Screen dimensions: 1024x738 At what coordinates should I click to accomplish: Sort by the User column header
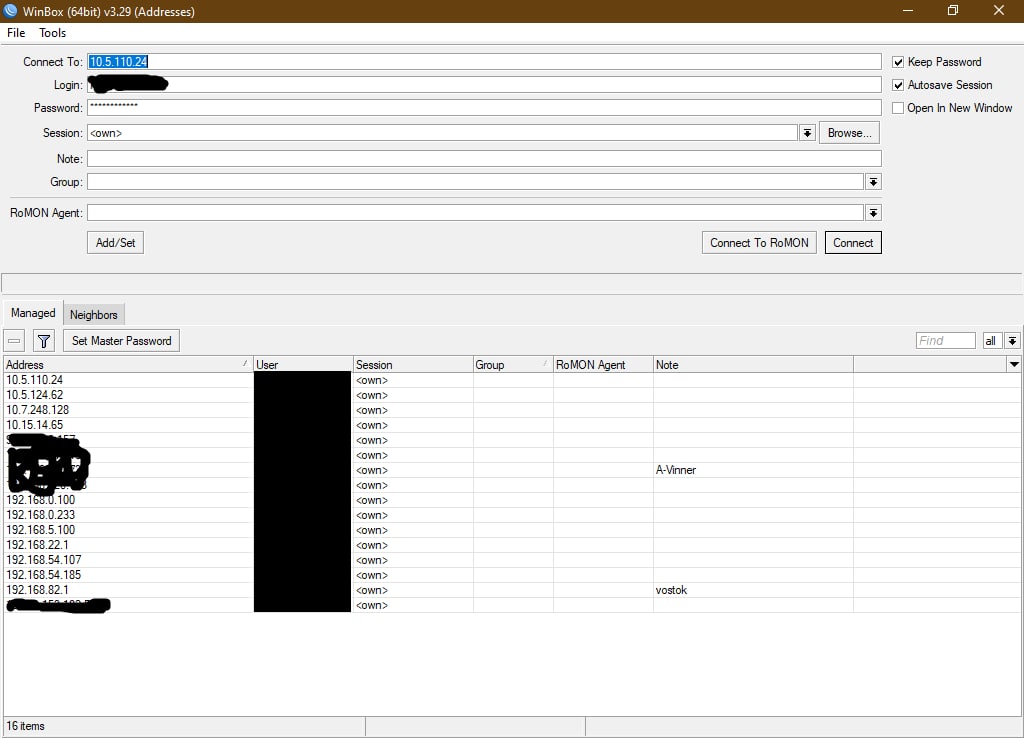click(303, 364)
